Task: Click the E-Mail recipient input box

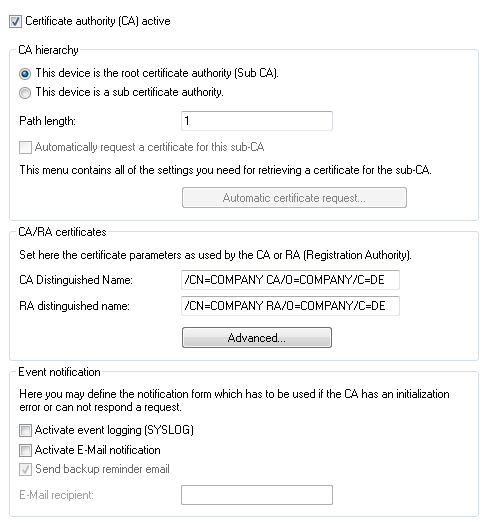Action: pos(257,495)
